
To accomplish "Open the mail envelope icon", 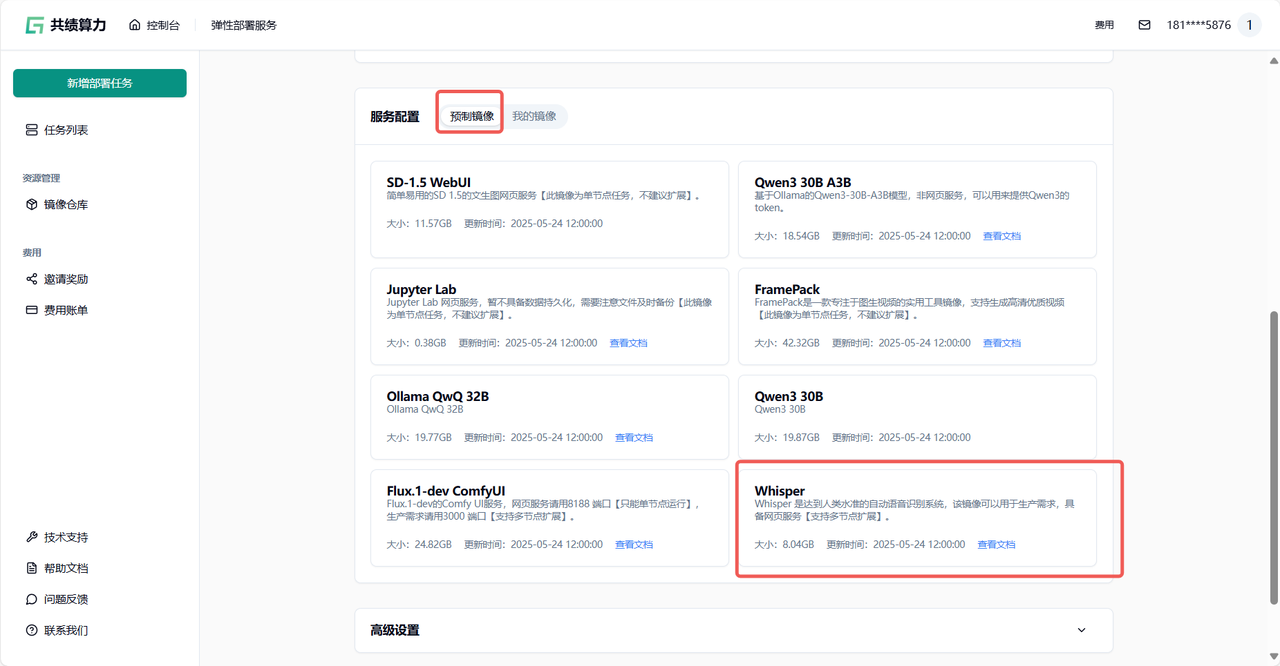I will click(1144, 25).
